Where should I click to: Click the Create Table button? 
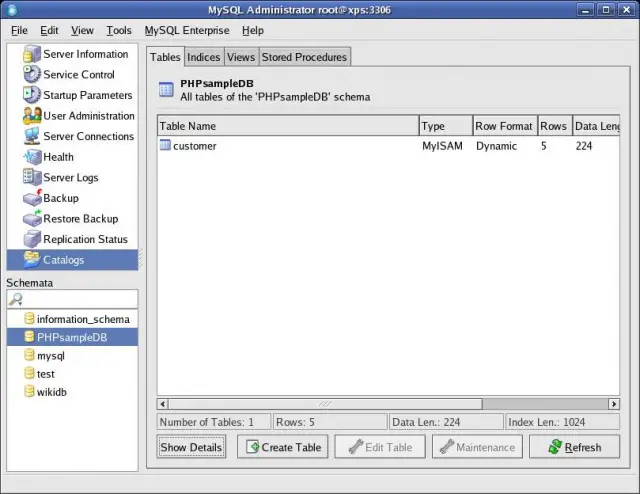pyautogui.click(x=283, y=447)
